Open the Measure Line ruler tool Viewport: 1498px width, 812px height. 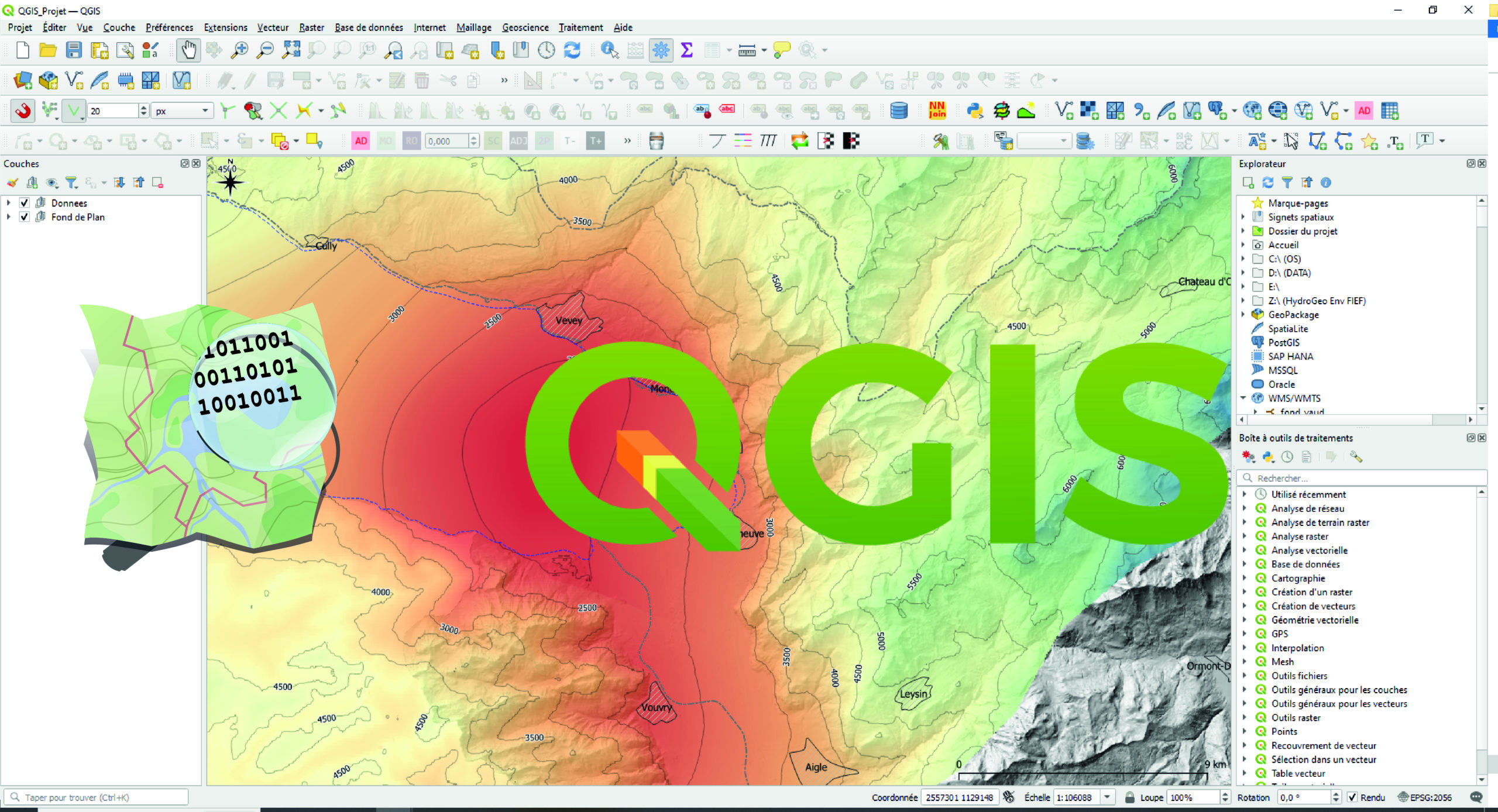tap(747, 50)
